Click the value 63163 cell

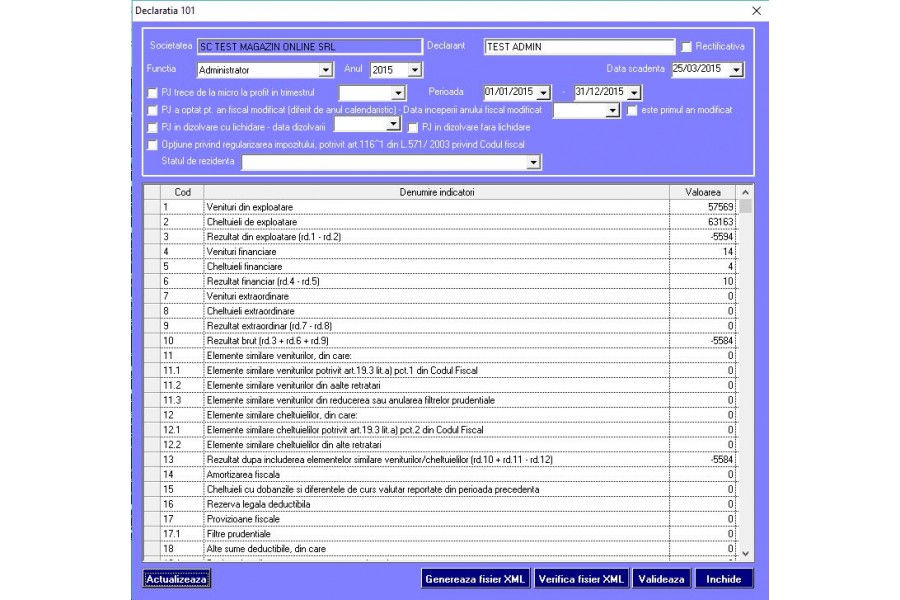(703, 222)
